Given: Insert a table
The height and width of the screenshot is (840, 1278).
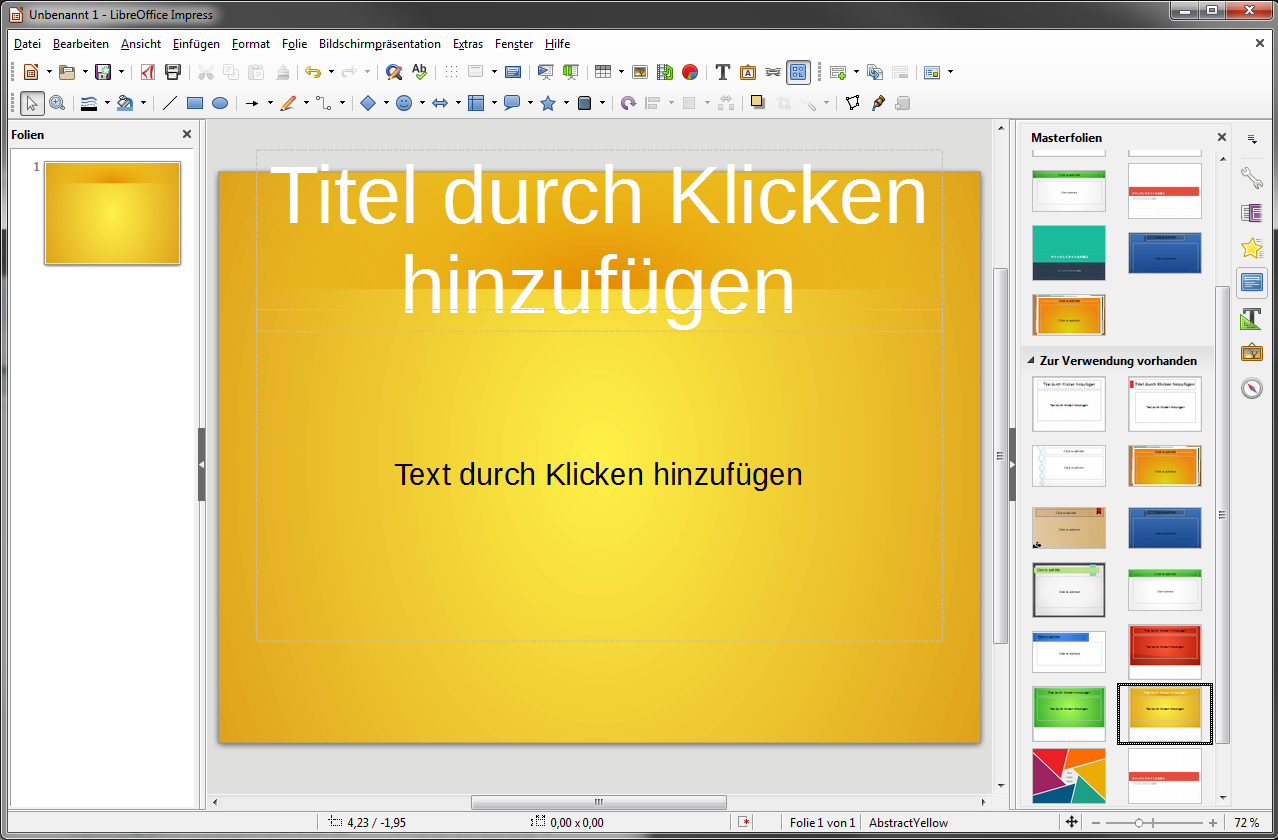Looking at the screenshot, I should 603,72.
